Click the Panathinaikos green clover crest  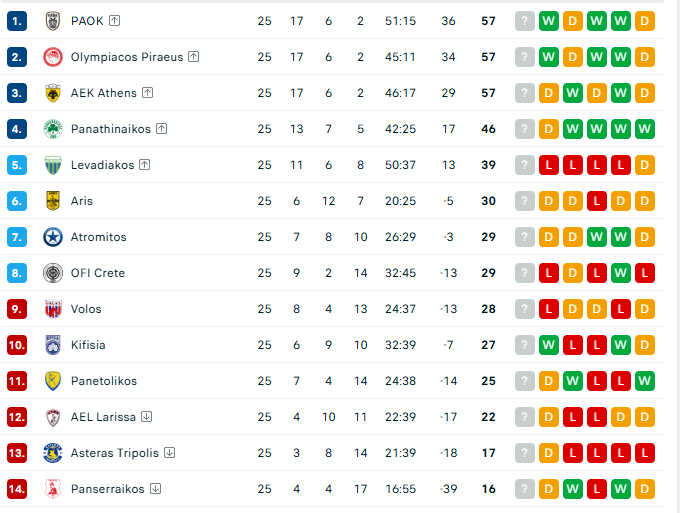53,129
